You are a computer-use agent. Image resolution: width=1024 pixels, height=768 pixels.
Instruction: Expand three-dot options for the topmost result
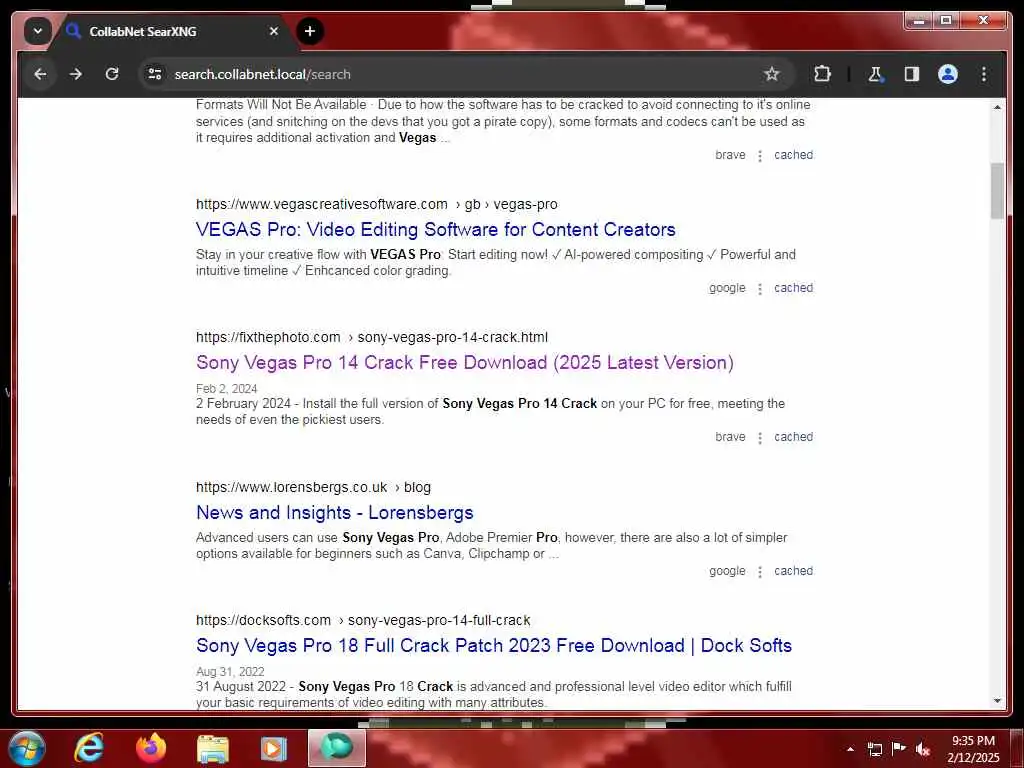[x=760, y=155]
